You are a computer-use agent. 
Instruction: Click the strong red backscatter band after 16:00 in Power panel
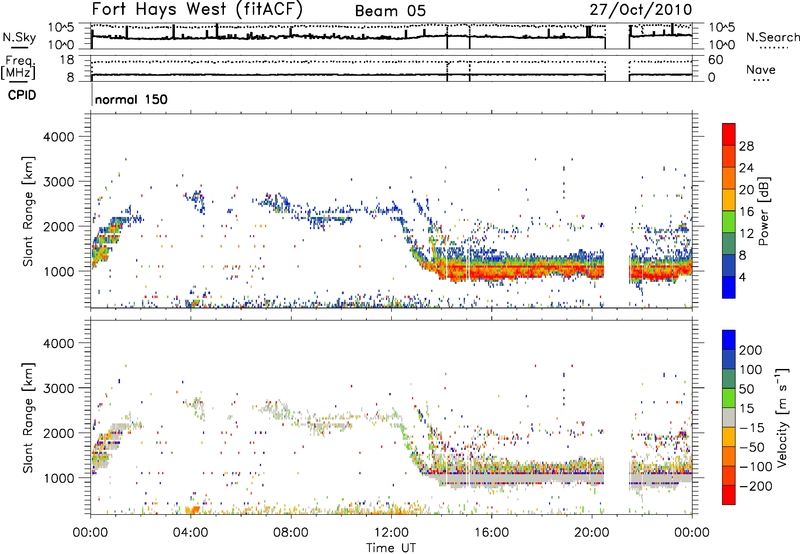pyautogui.click(x=546, y=269)
